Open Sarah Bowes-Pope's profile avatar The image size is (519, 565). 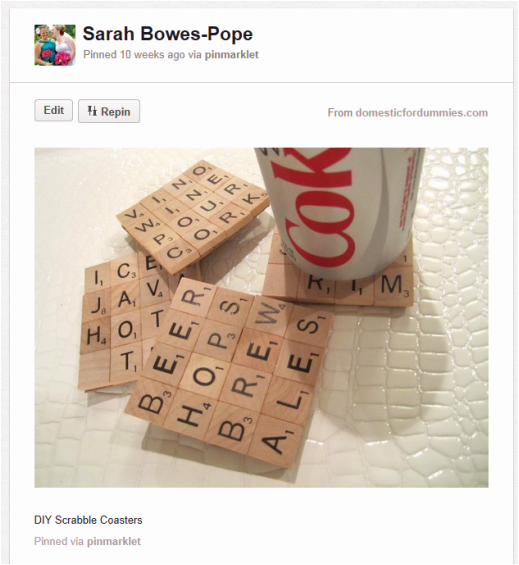tap(55, 45)
